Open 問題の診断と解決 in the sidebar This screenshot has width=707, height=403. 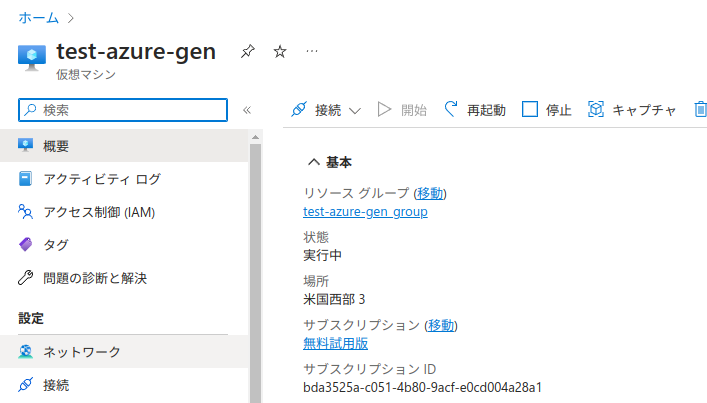124,278
